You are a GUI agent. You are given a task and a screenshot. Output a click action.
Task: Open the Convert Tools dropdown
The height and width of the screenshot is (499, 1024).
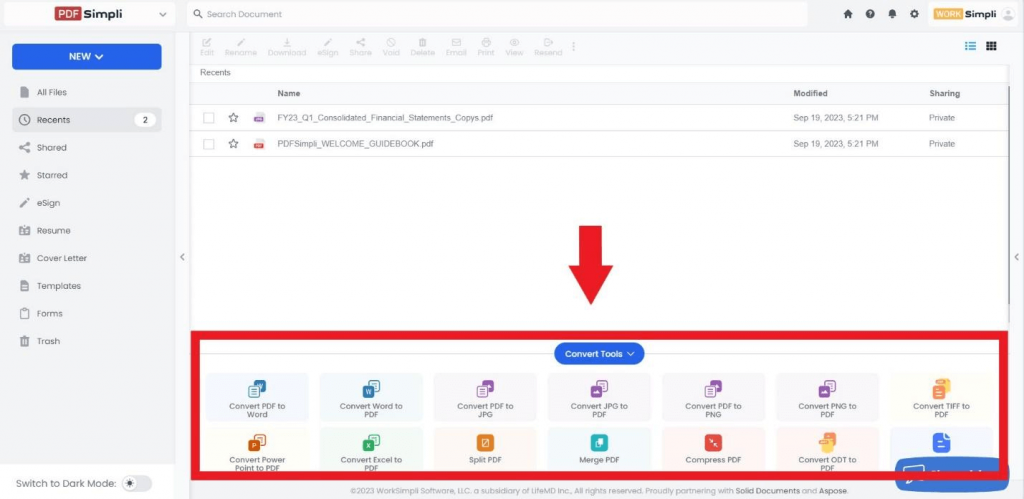[x=599, y=354]
